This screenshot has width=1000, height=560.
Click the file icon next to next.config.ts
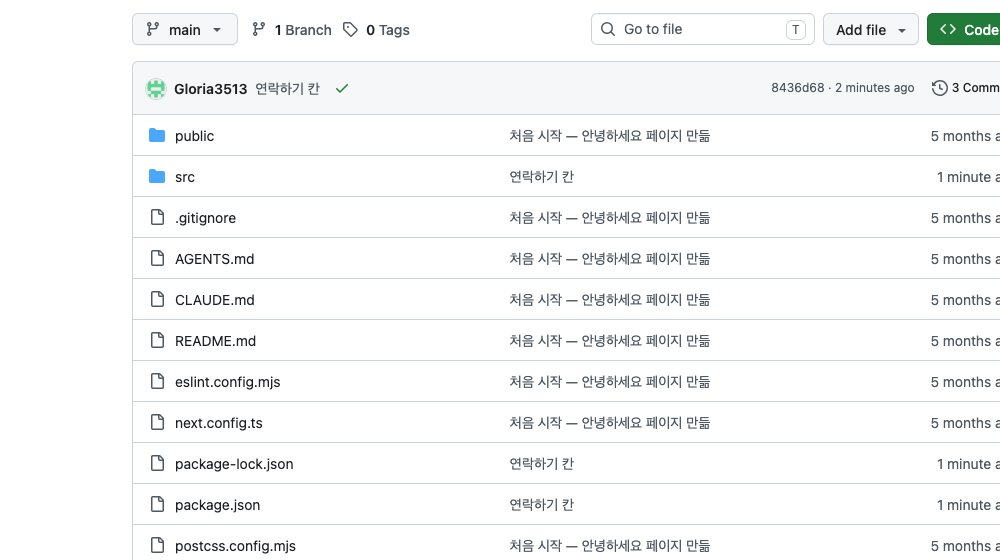158,422
